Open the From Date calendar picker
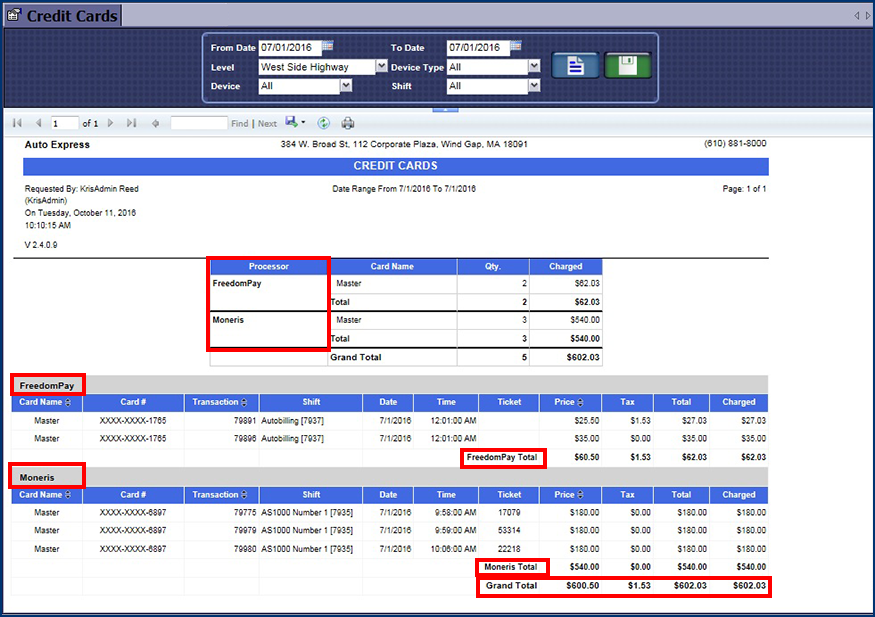 pyautogui.click(x=328, y=46)
